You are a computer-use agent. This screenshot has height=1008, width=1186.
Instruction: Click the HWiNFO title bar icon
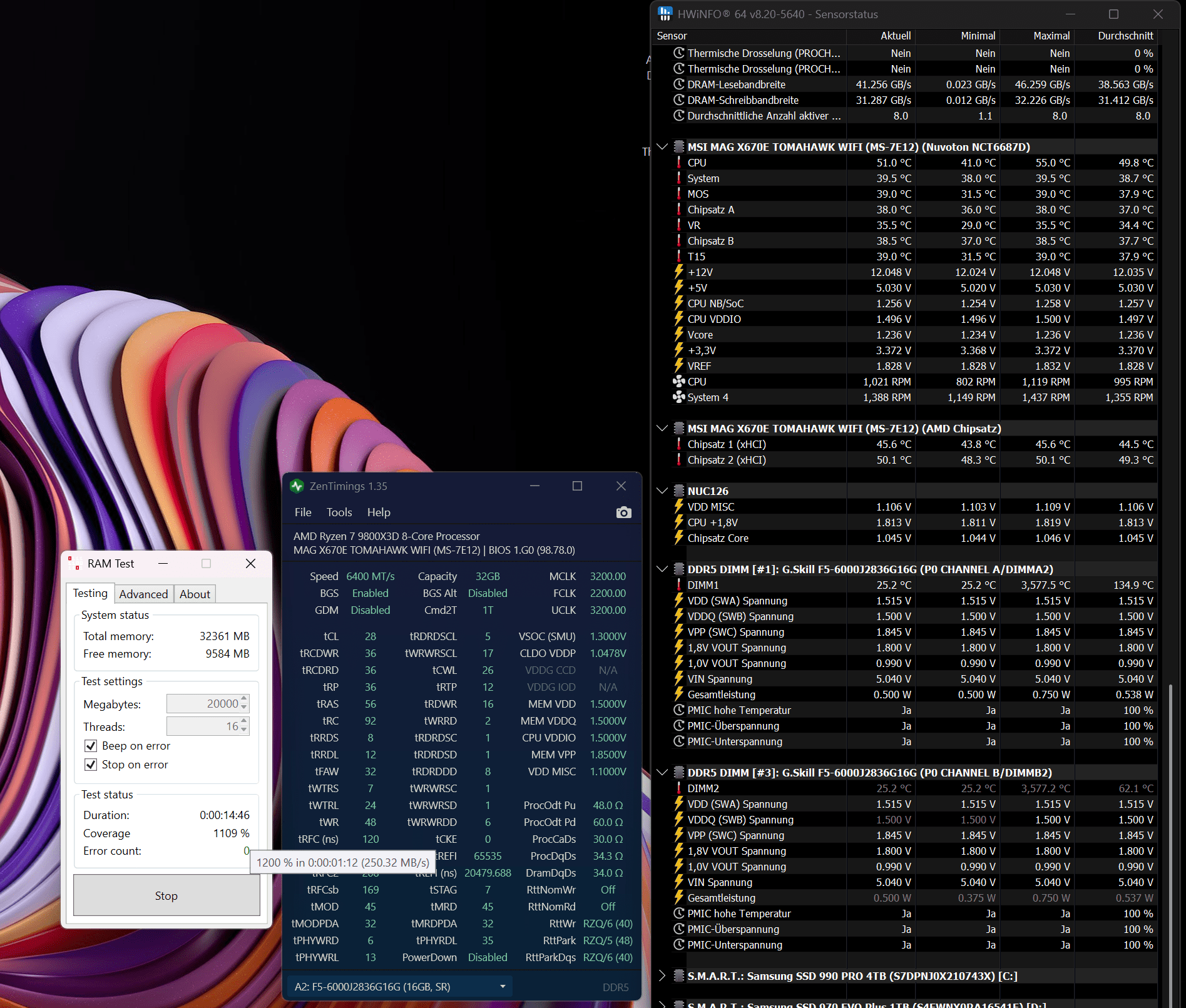tap(665, 14)
